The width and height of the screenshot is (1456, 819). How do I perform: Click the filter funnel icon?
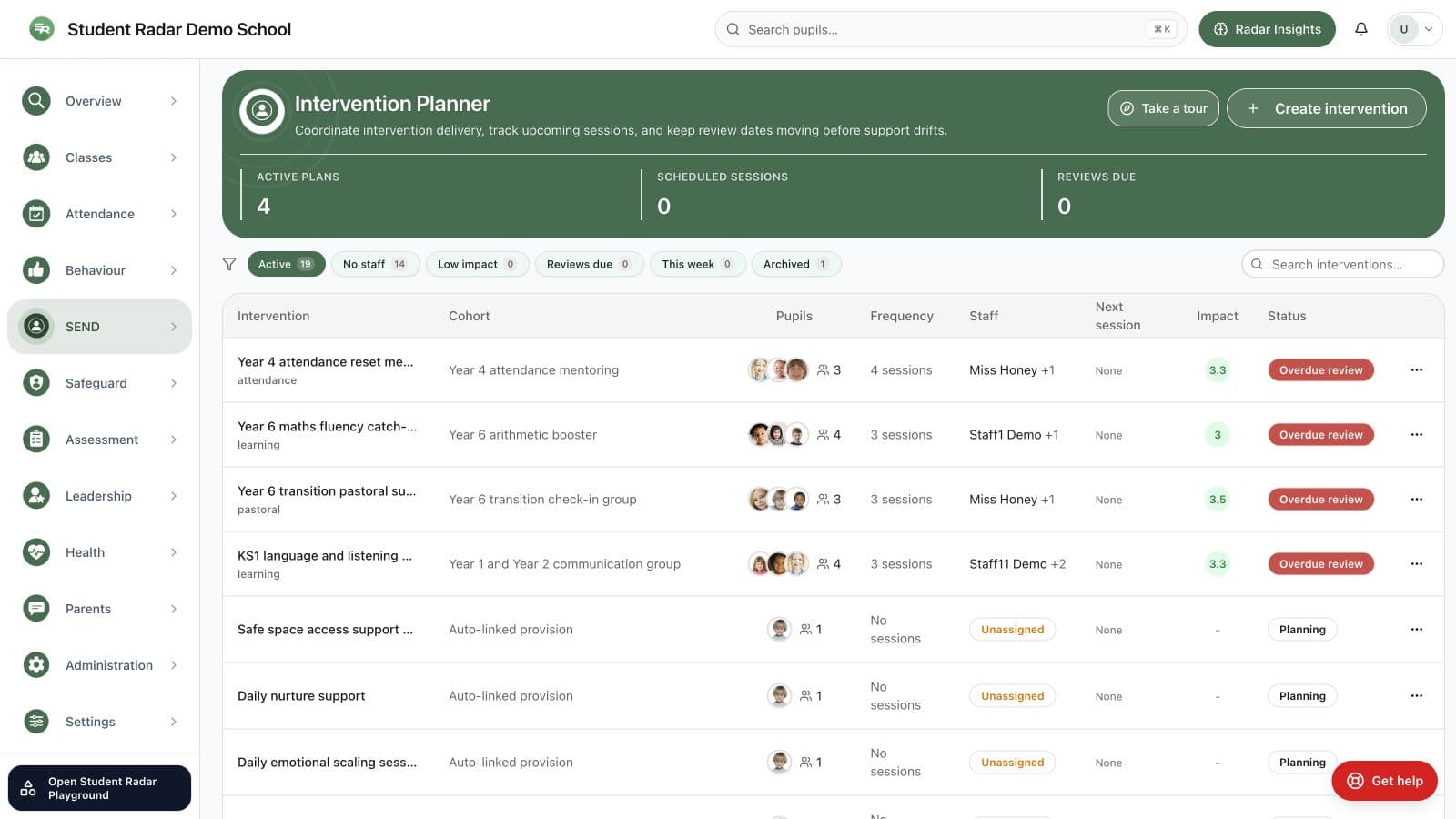click(x=229, y=264)
